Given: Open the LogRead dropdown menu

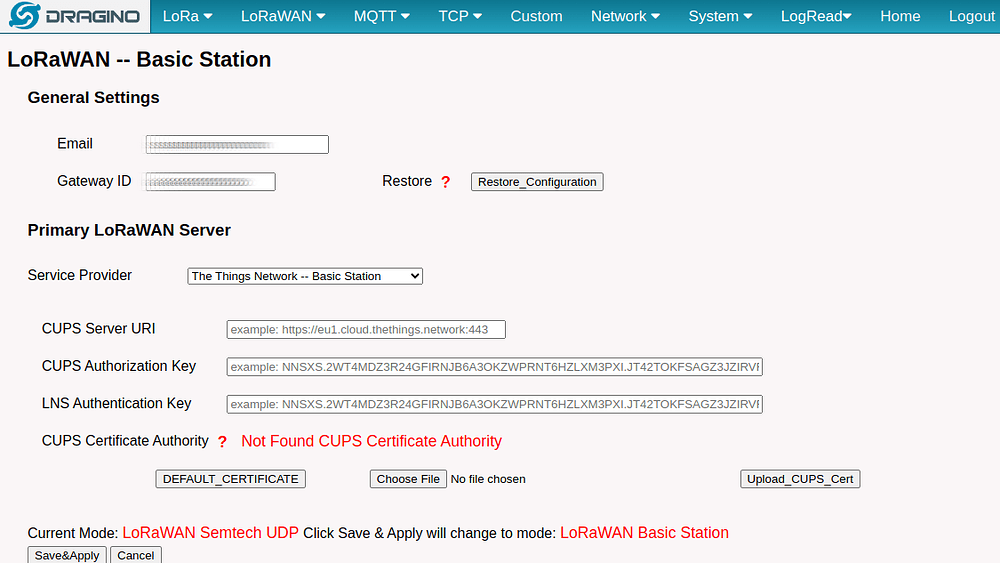Looking at the screenshot, I should click(x=816, y=17).
